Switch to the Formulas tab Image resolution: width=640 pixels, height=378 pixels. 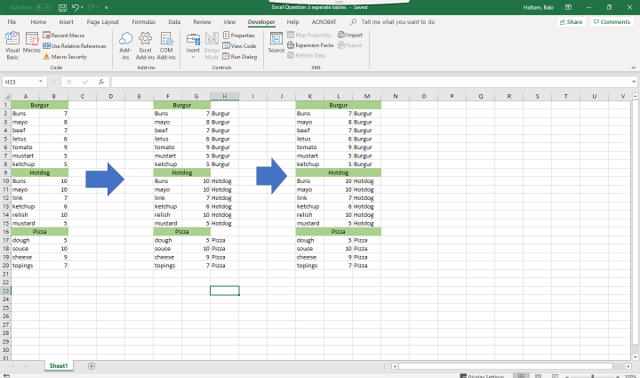coord(143,22)
